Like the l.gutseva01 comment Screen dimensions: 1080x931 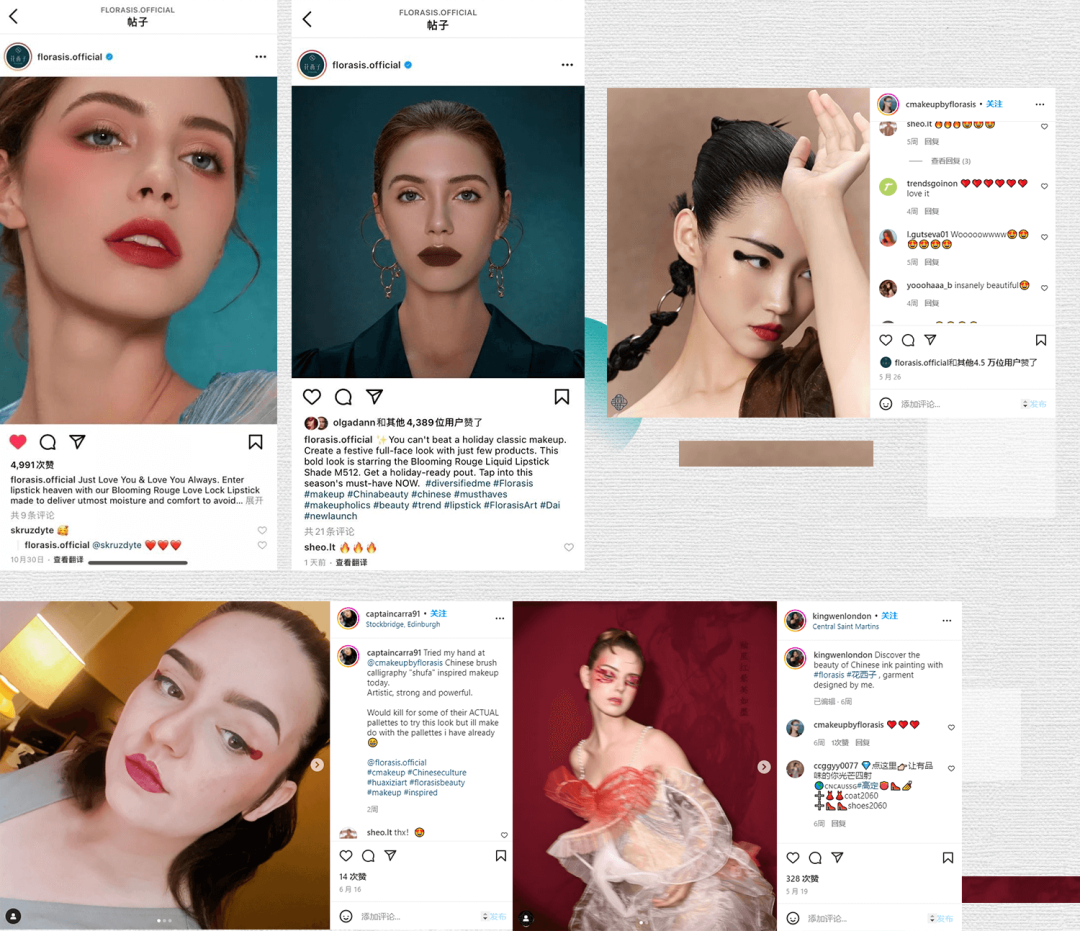[x=1044, y=237]
